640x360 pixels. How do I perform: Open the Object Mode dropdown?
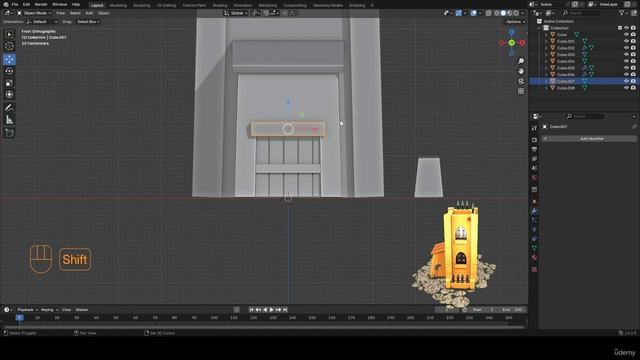tap(34, 13)
